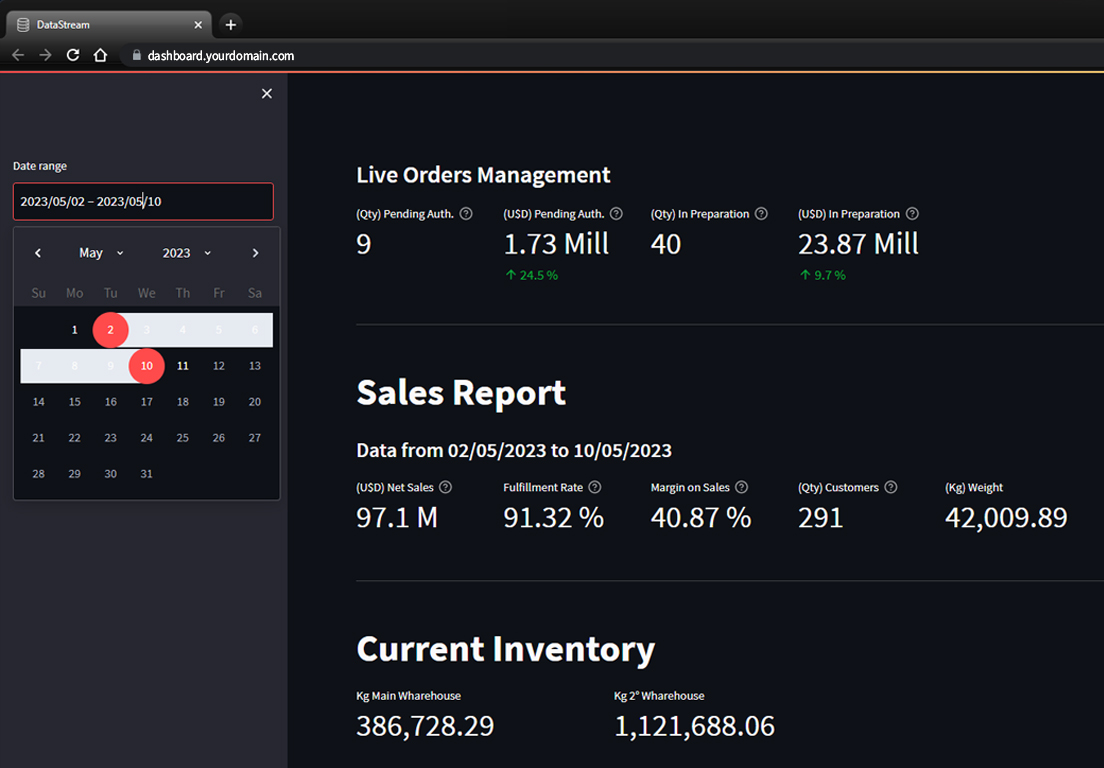Screen dimensions: 1104x768
Task: Select May 2 in the calendar
Action: [x=110, y=330]
